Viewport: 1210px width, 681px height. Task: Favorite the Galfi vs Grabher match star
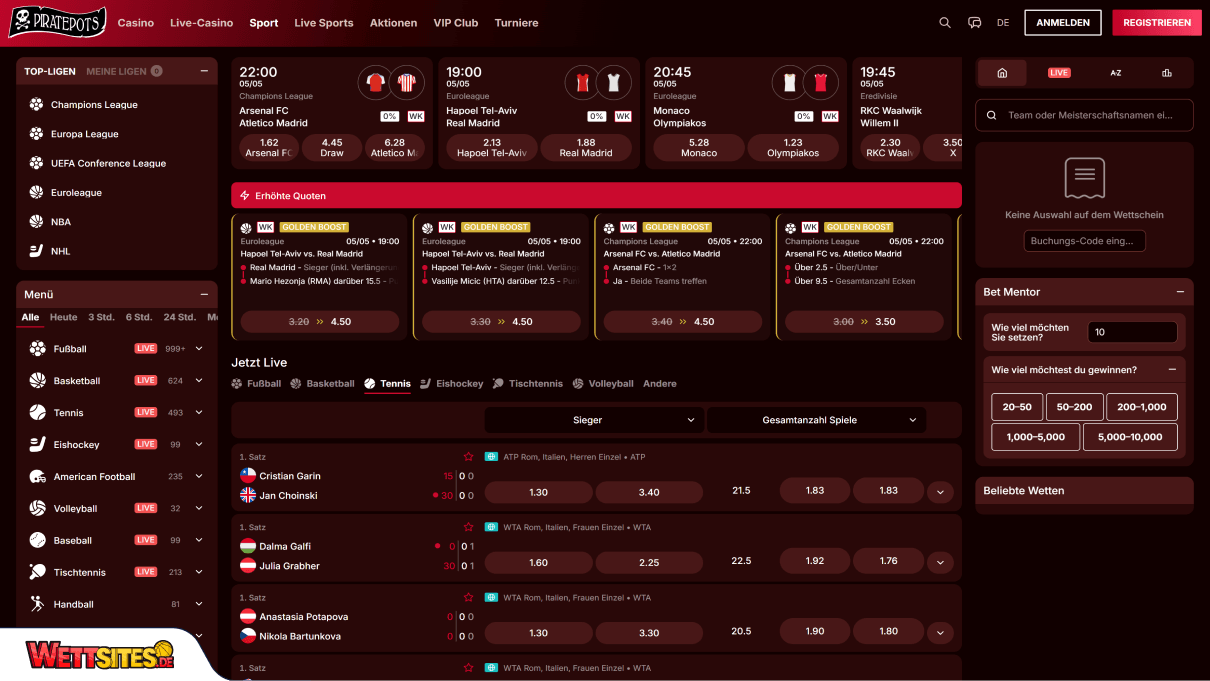[468, 527]
